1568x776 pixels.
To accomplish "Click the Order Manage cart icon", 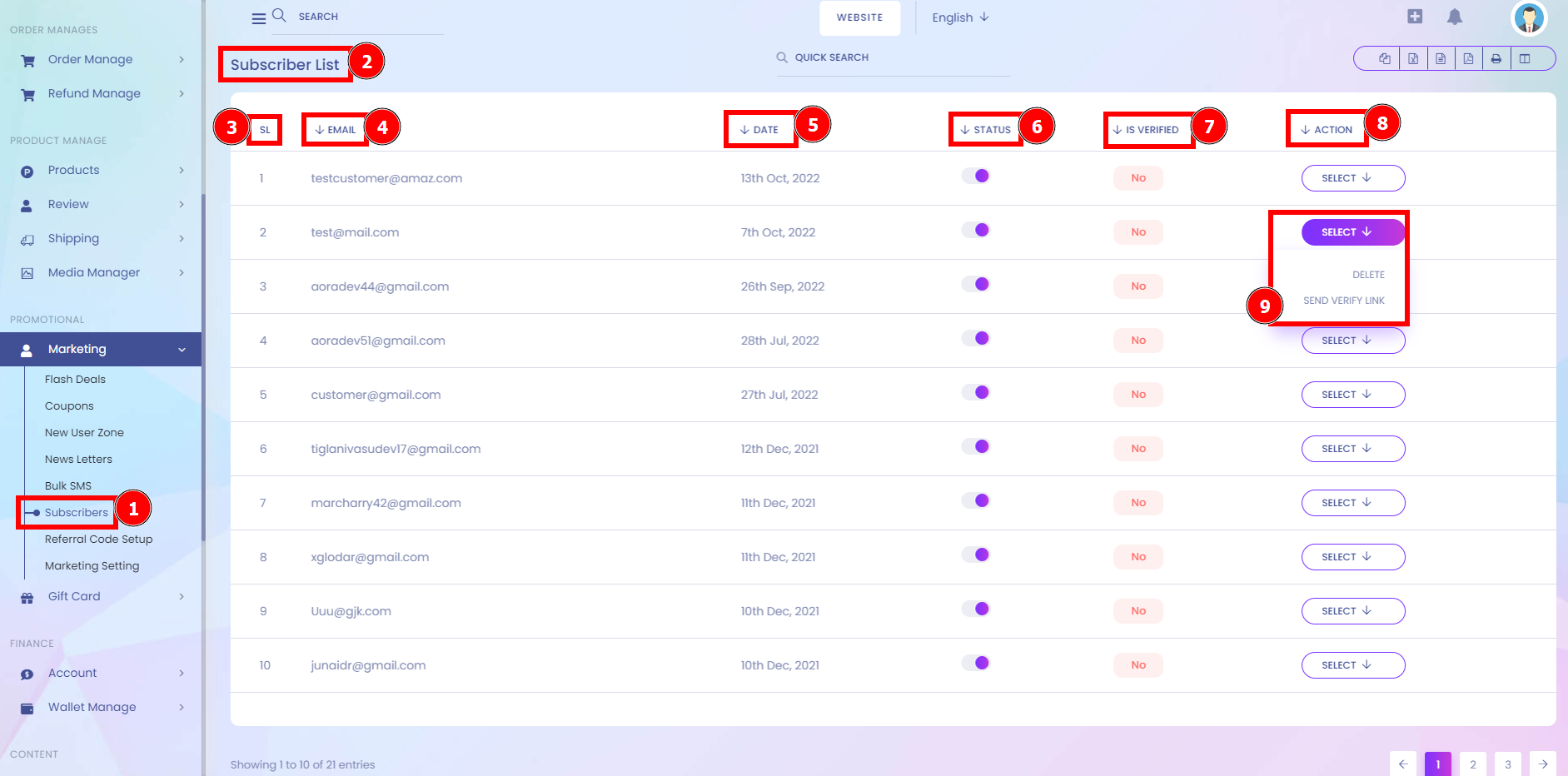I will (27, 60).
